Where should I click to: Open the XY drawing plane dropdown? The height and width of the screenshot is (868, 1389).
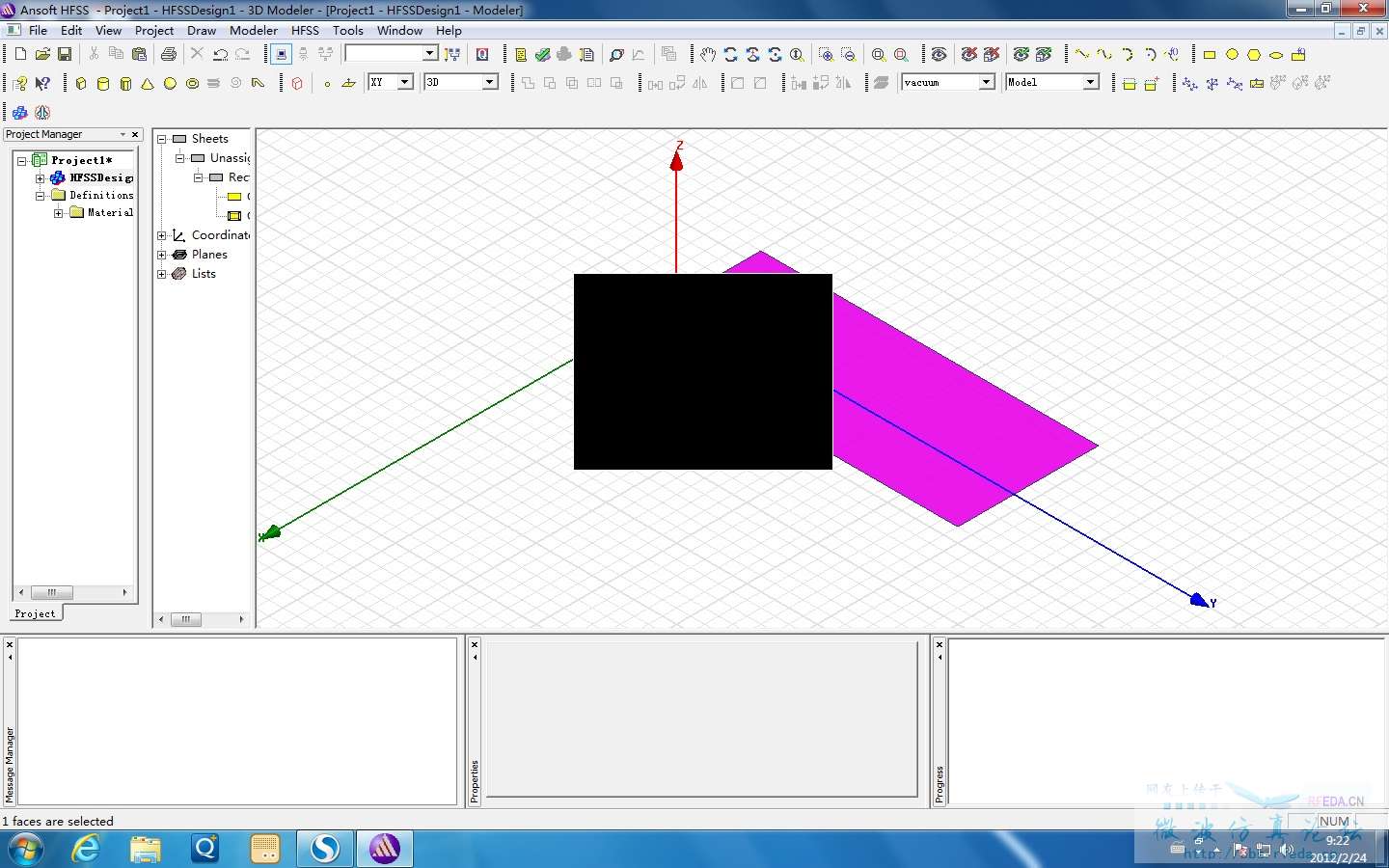(x=405, y=83)
